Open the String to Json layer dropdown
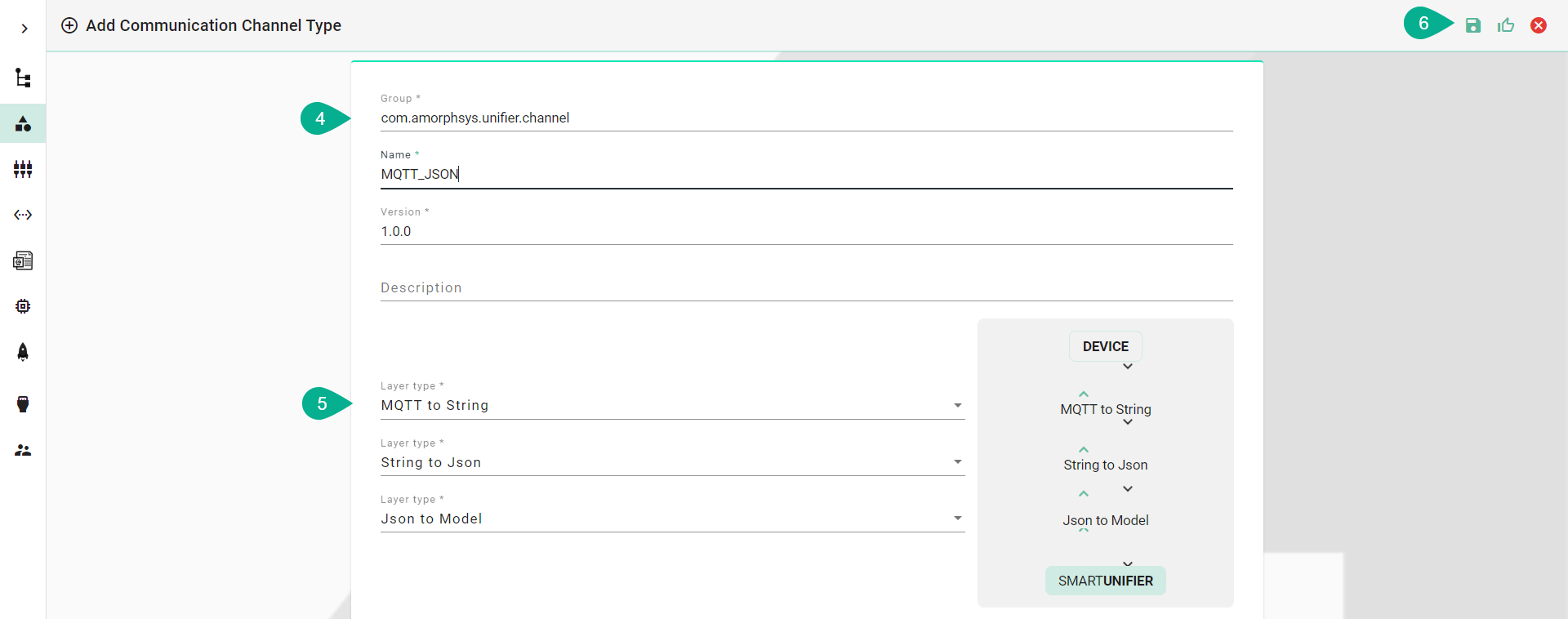The height and width of the screenshot is (619, 1568). click(671, 462)
